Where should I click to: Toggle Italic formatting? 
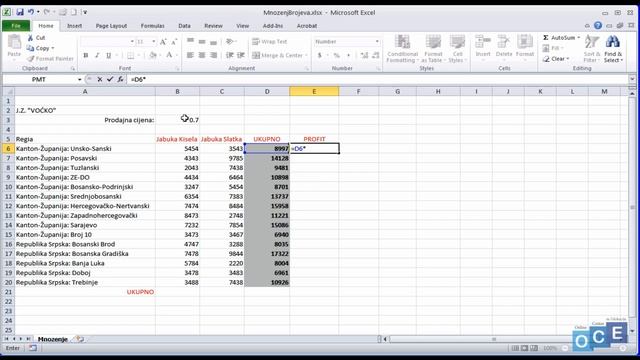pos(97,55)
